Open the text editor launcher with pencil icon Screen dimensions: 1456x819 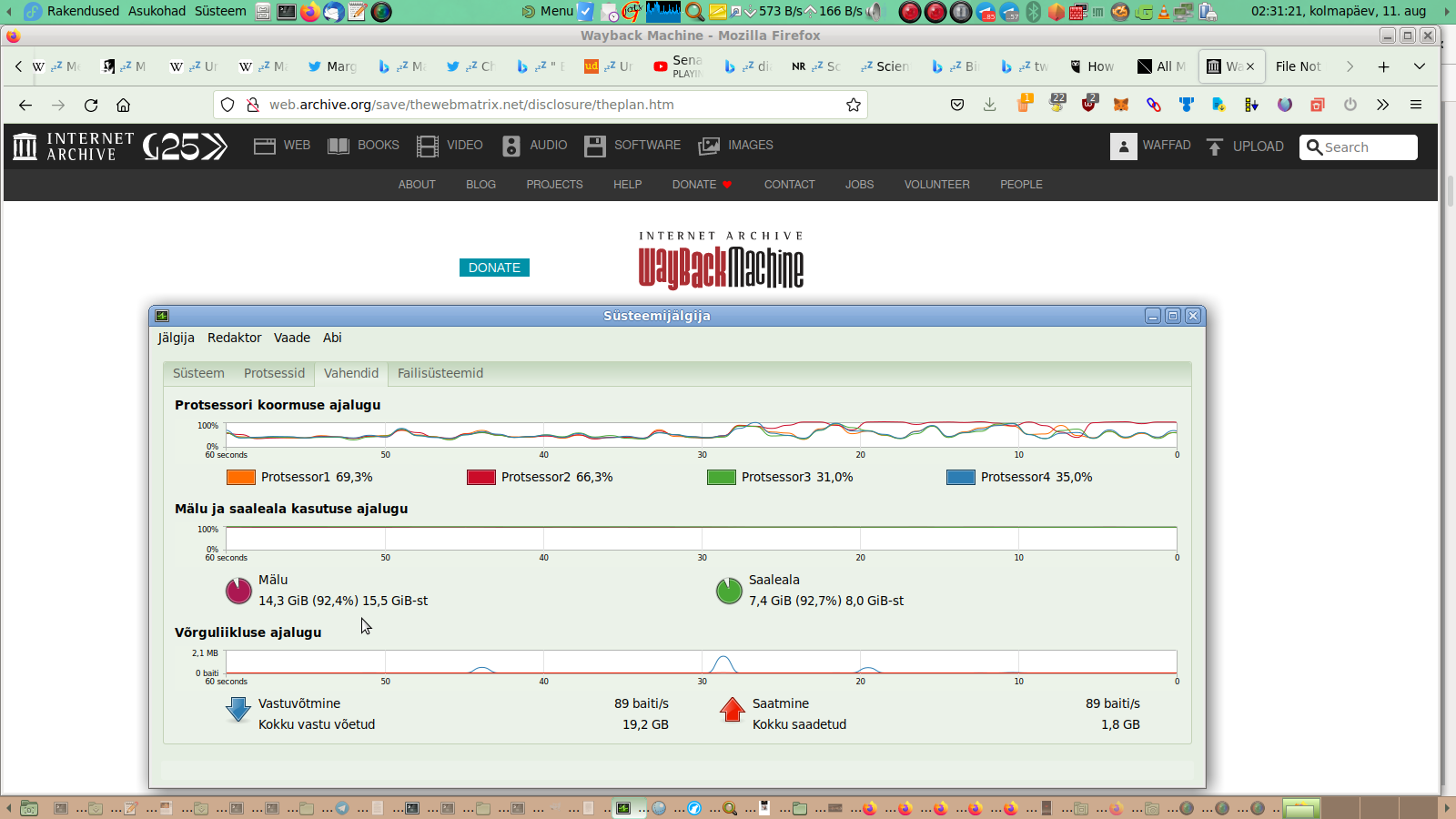point(357,12)
